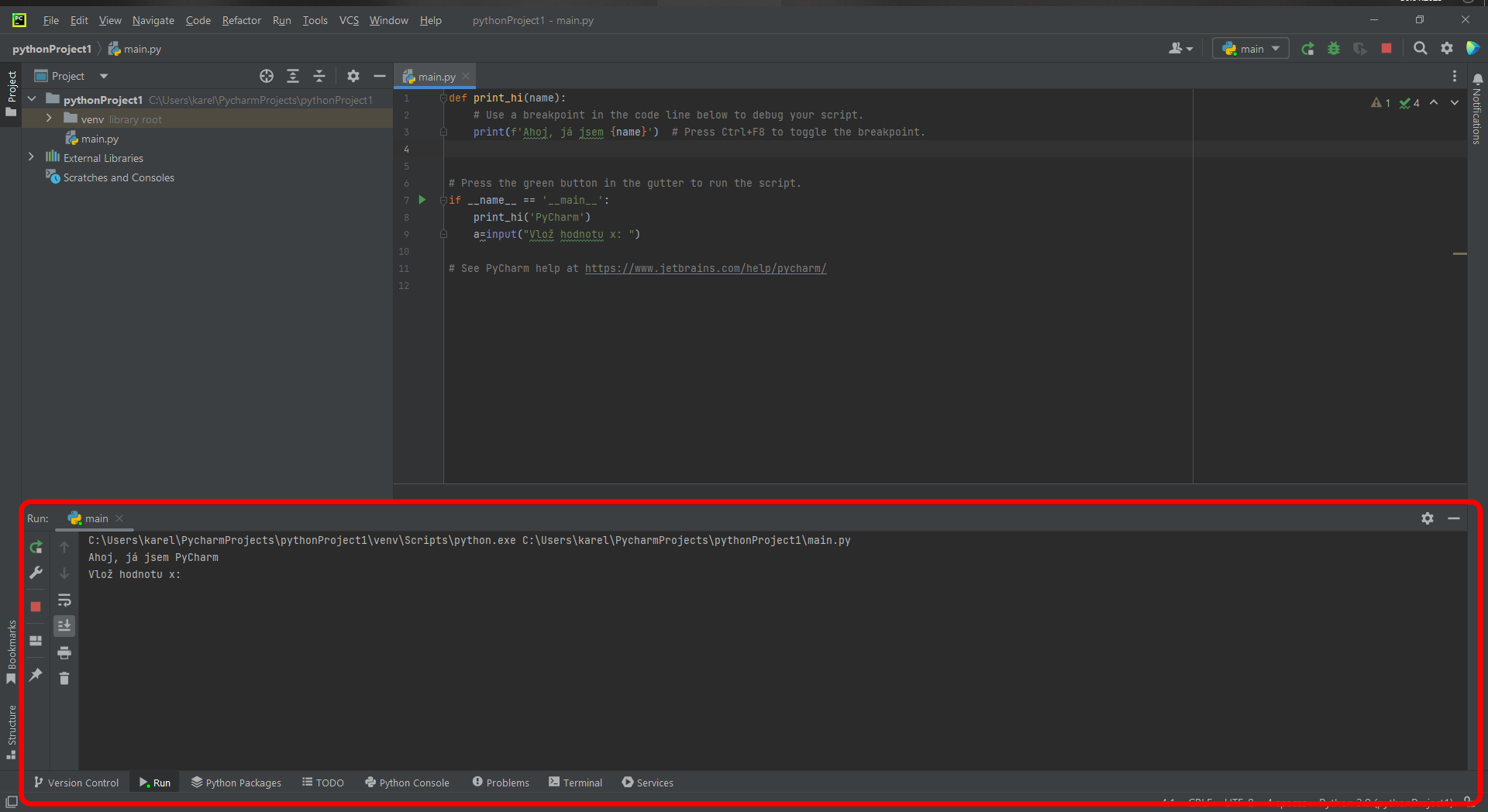This screenshot has height=812, width=1488.
Task: Expand External Libraries node
Action: click(x=32, y=157)
